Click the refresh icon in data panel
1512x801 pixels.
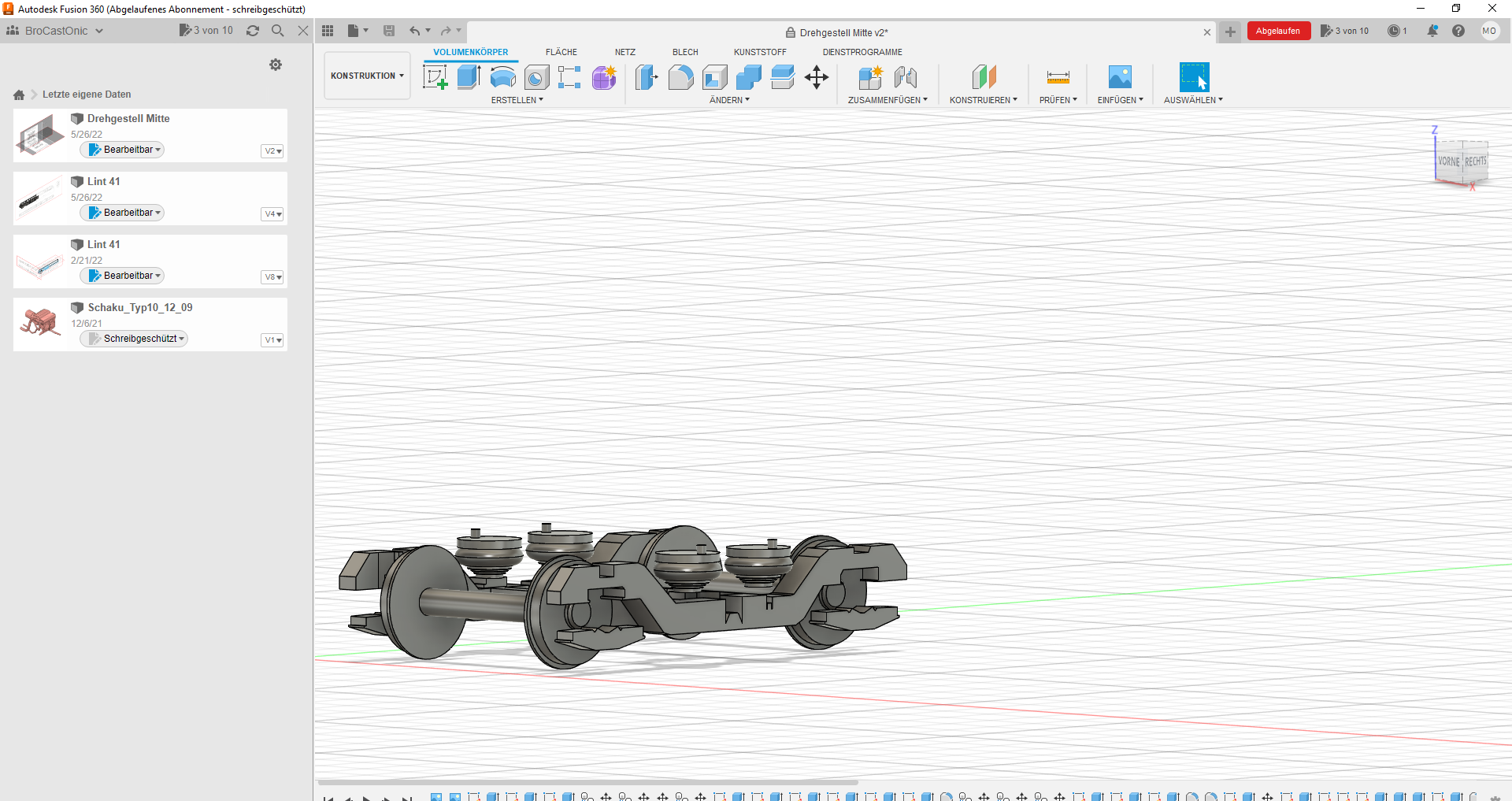click(x=253, y=31)
